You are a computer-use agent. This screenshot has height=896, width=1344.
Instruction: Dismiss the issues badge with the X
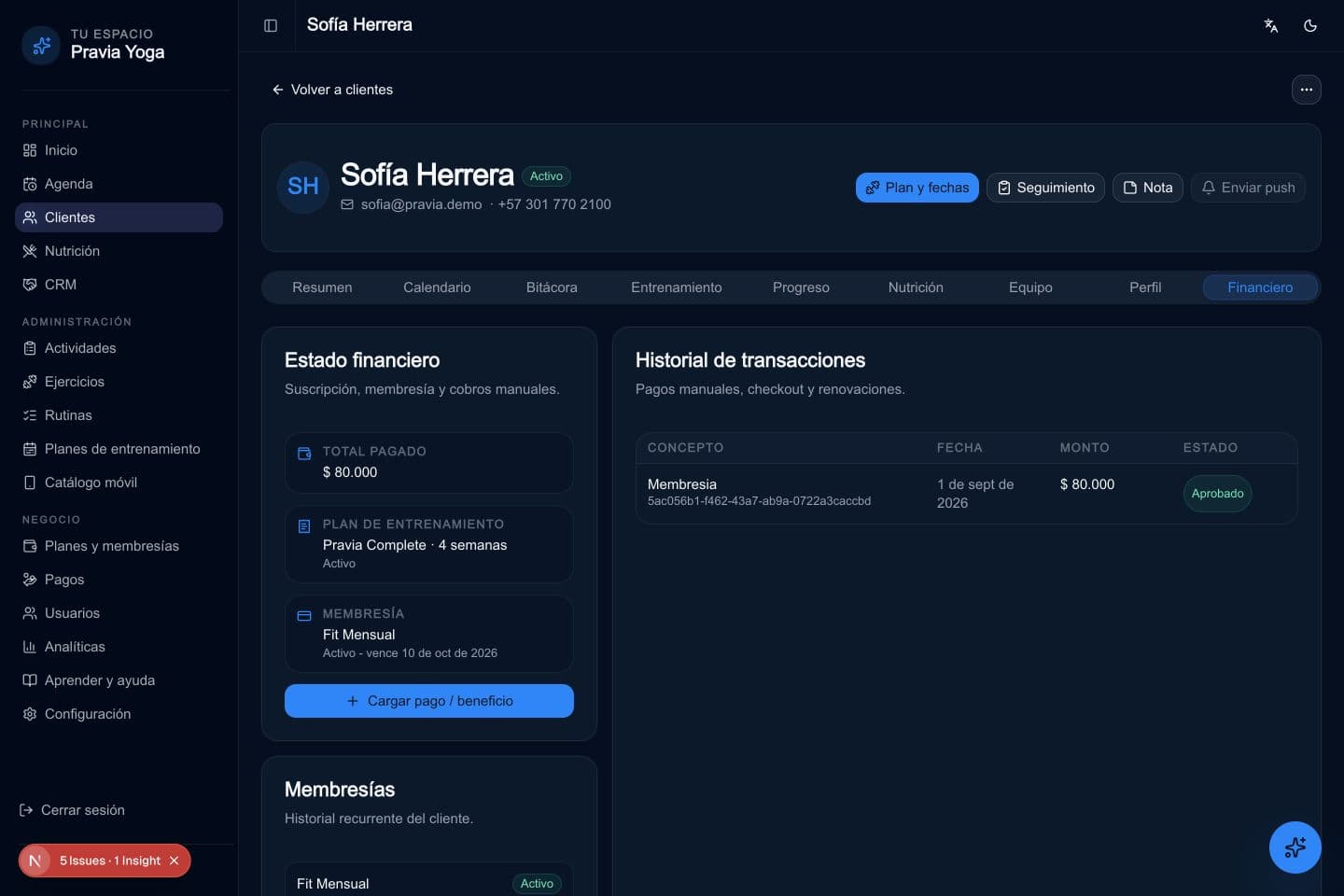pos(174,861)
